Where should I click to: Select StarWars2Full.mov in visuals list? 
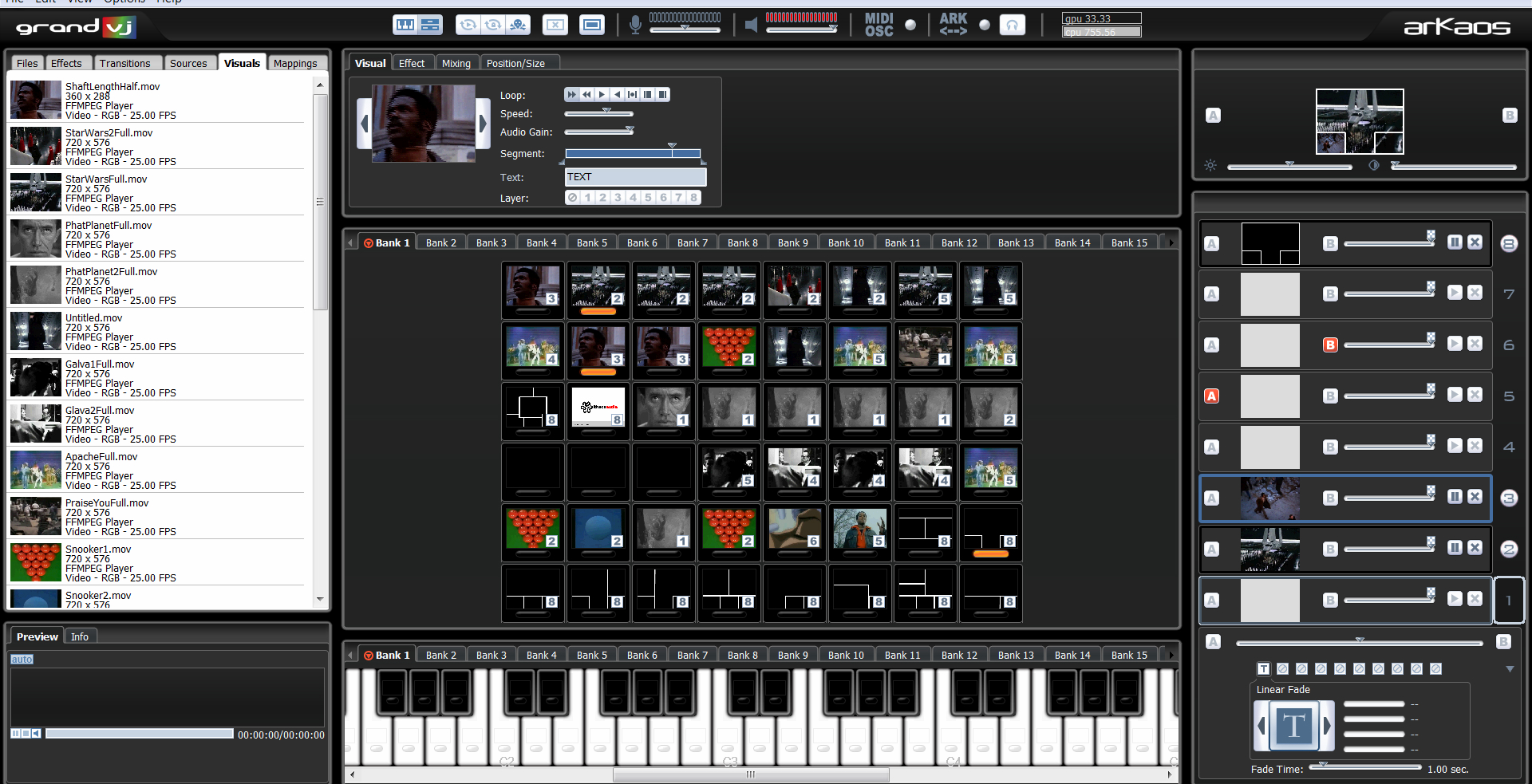[157, 148]
